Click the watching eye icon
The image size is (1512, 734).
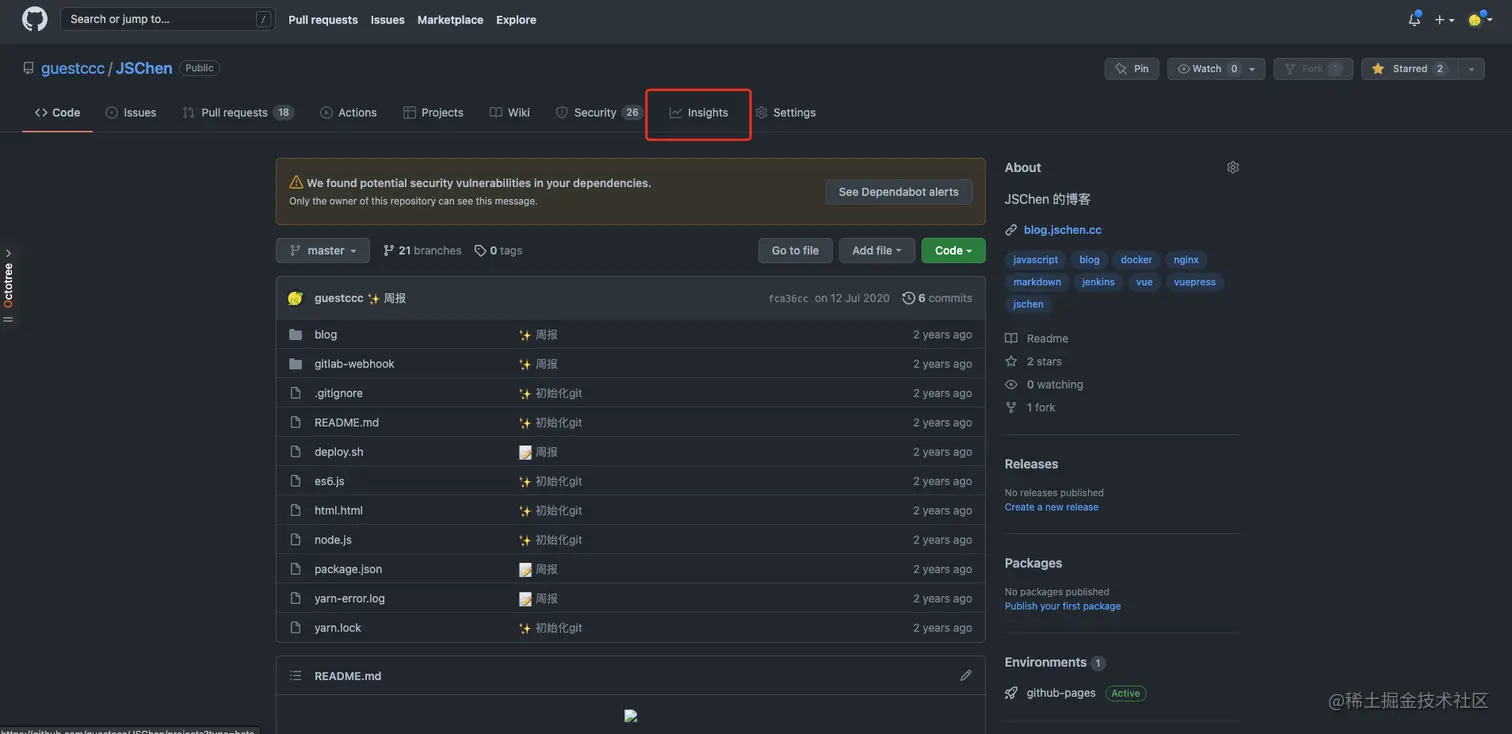[x=1011, y=384]
